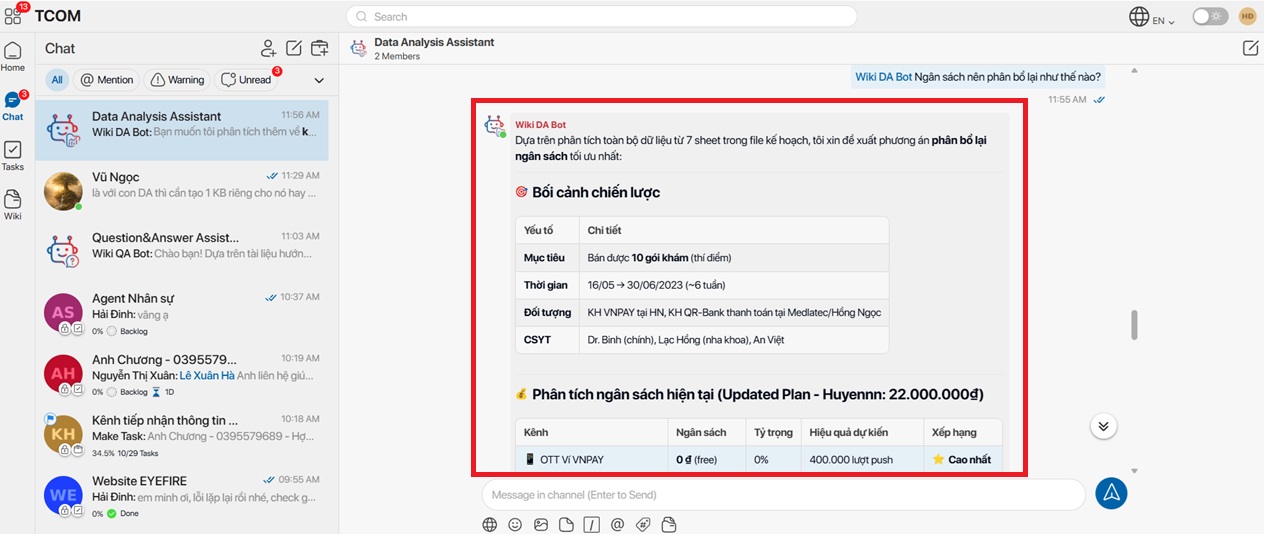
Task: Click the Wiki DA Bot mention link
Action: pos(883,77)
